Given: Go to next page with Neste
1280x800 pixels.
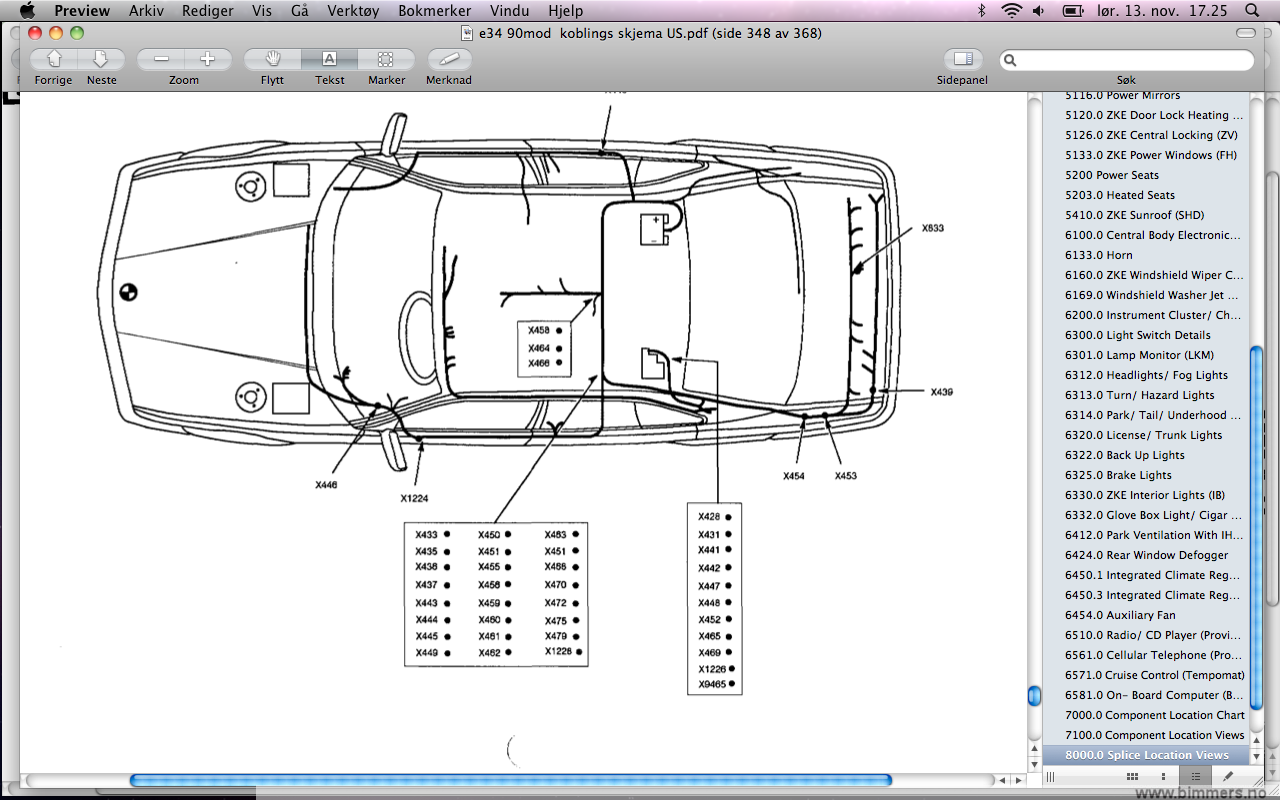Looking at the screenshot, I should tap(101, 60).
